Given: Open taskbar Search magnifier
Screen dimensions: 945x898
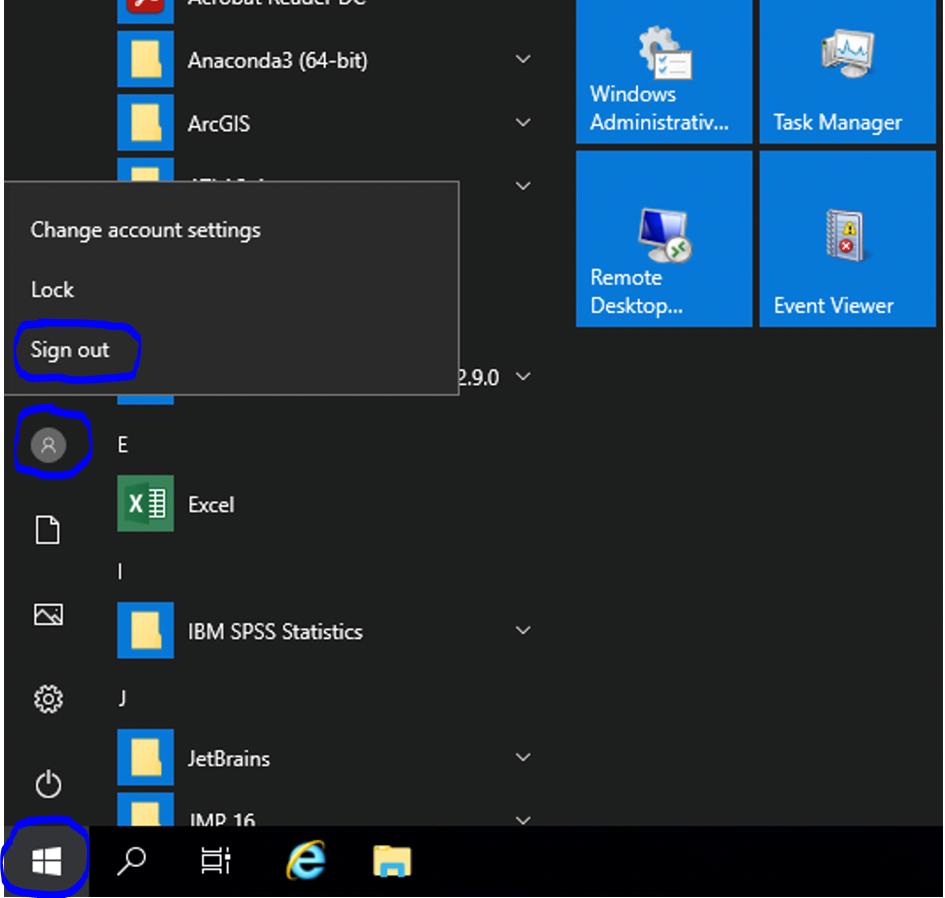Looking at the screenshot, I should [131, 861].
